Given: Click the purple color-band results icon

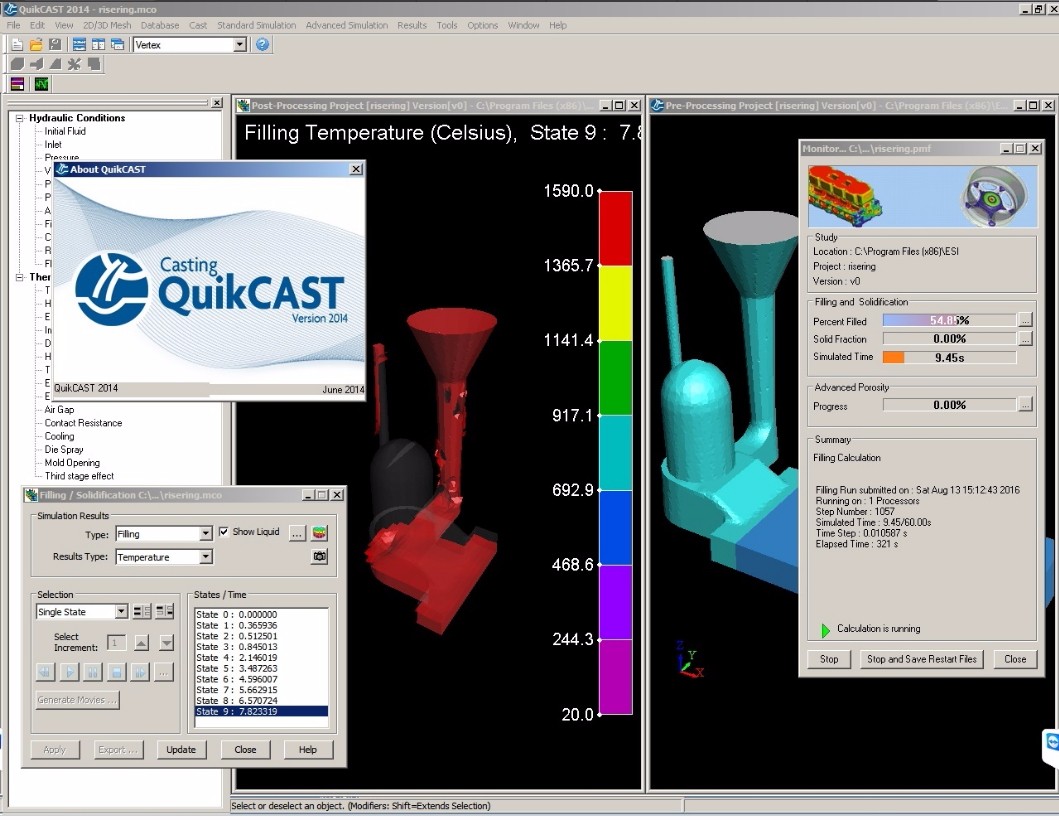Looking at the screenshot, I should pos(17,84).
